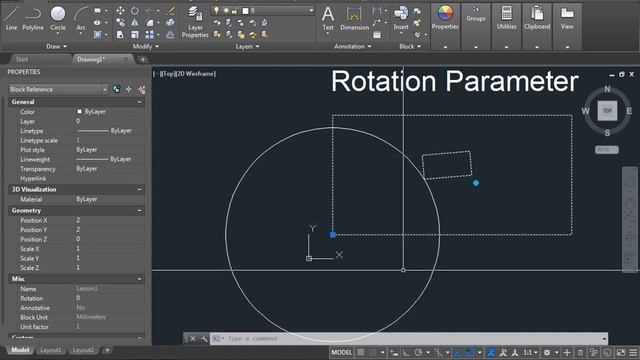
Task: Click Select Objects icon in Properties palette
Action: 129,89
